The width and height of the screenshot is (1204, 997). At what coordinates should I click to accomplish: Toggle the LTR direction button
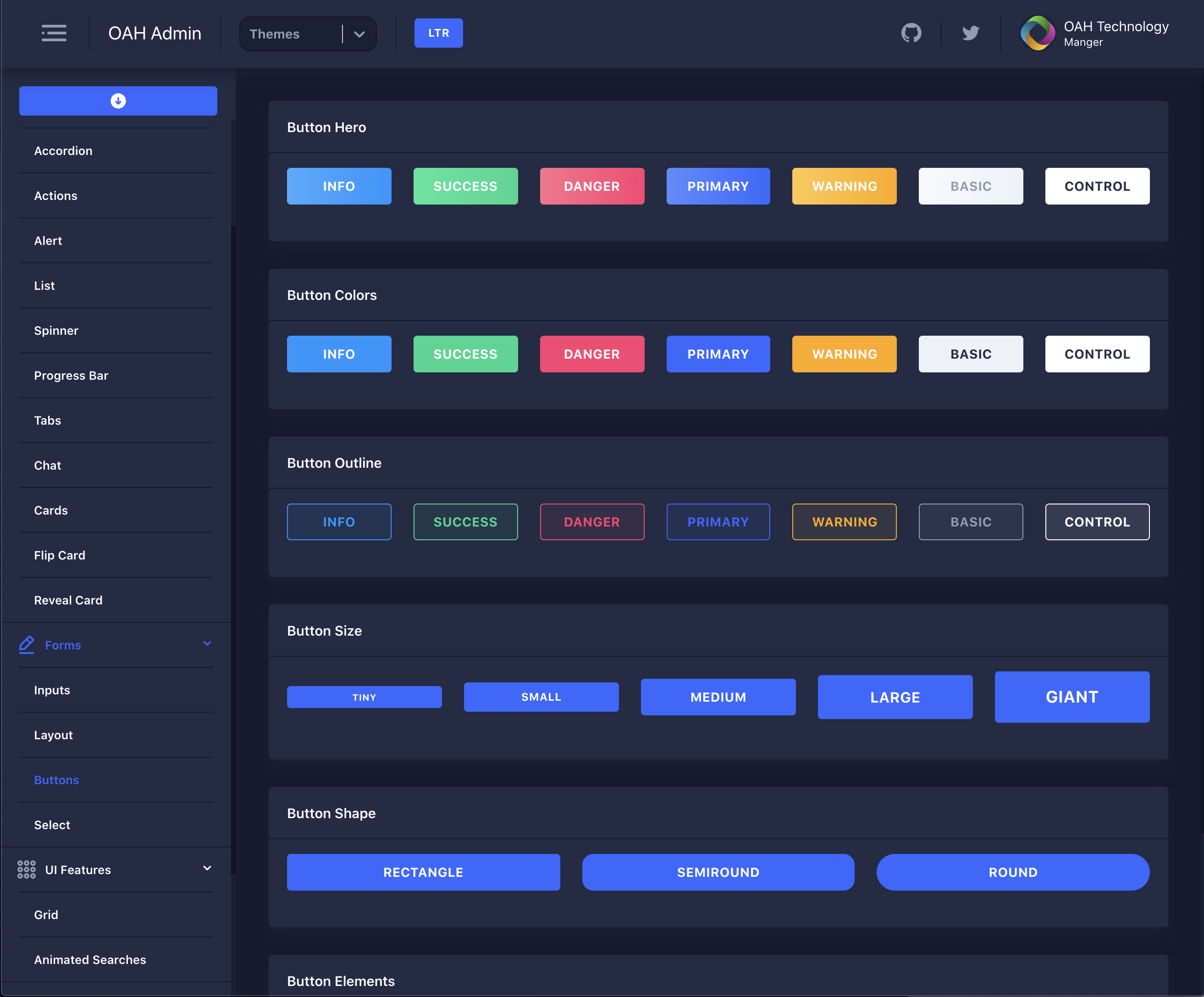click(x=438, y=33)
